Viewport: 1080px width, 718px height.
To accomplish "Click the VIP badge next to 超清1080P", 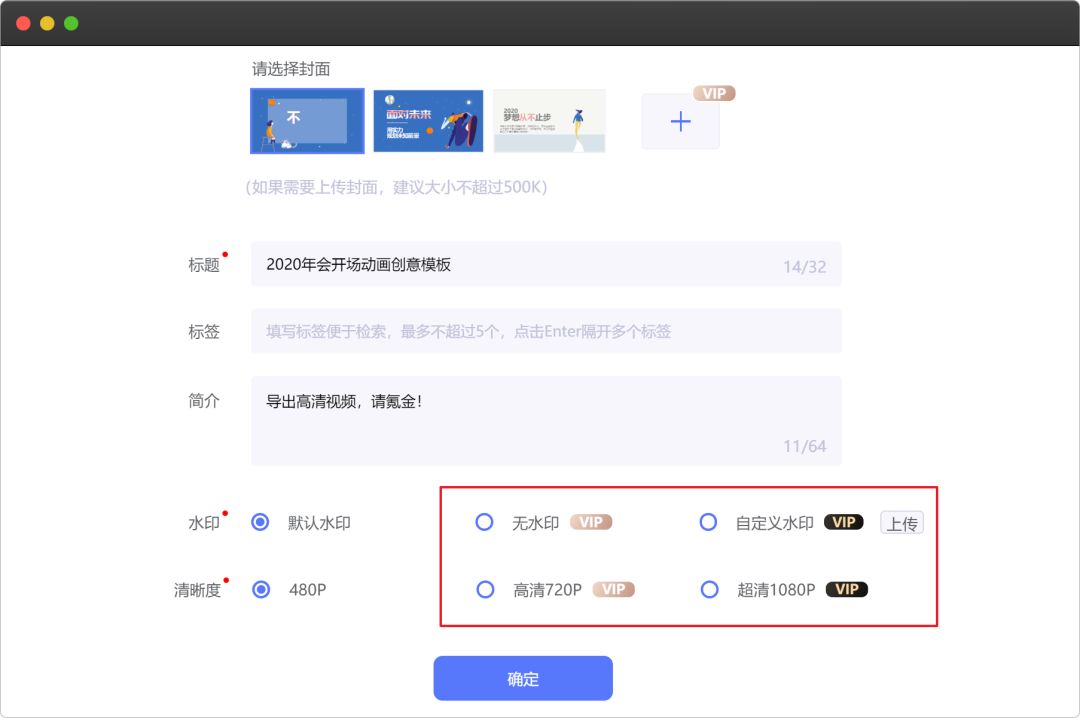I will tap(846, 589).
